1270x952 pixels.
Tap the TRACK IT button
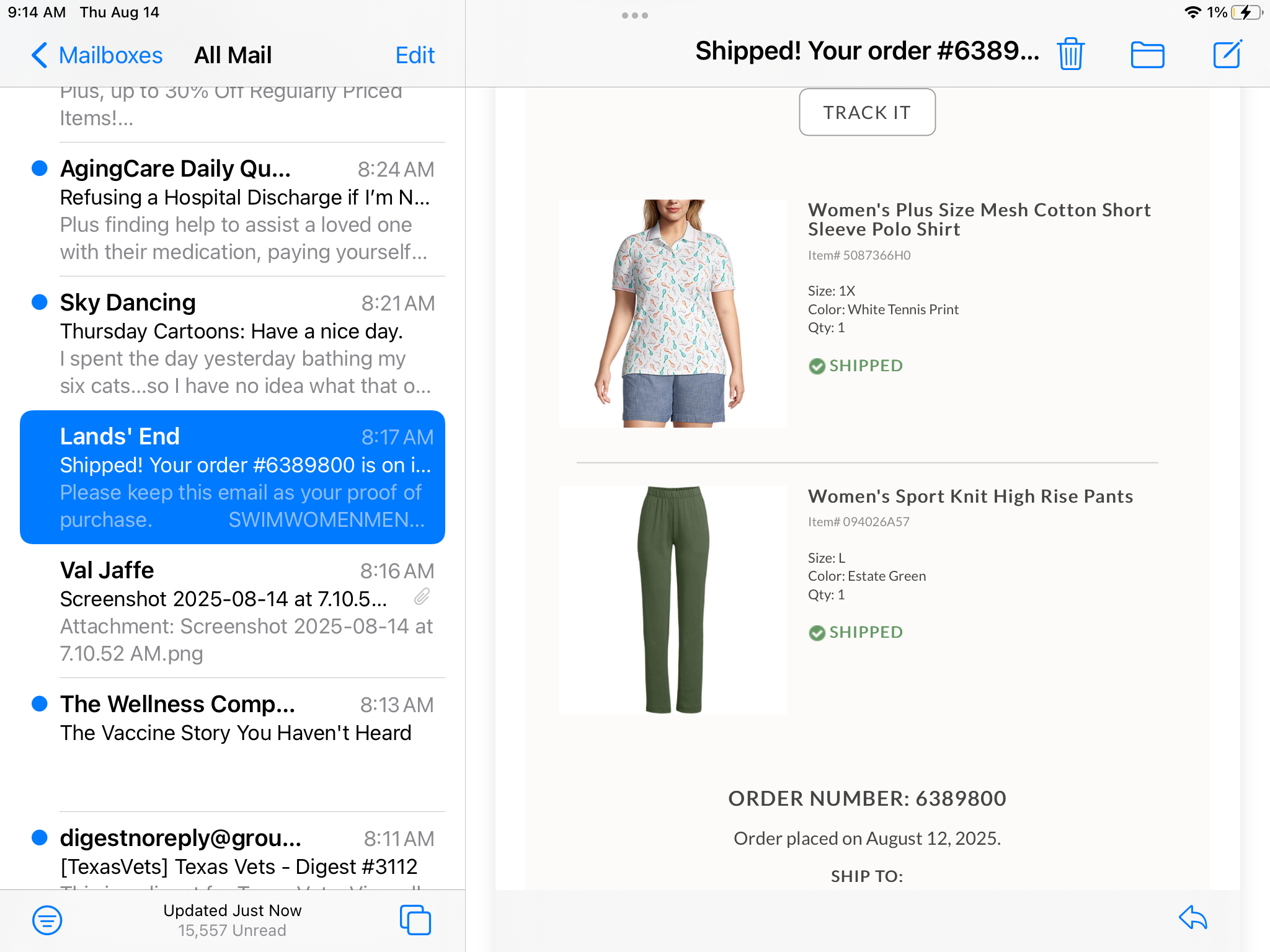tap(867, 112)
